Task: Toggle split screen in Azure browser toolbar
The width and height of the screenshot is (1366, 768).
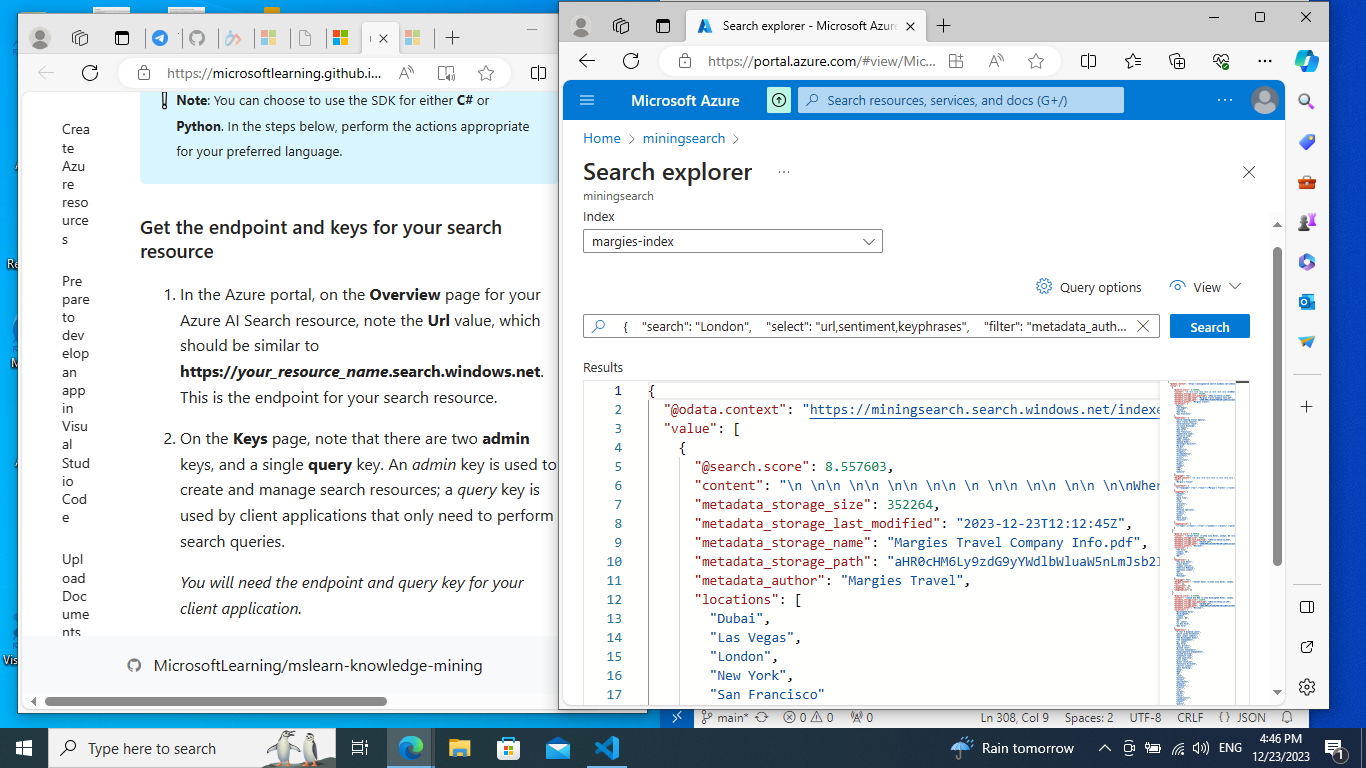Action: click(x=1089, y=61)
